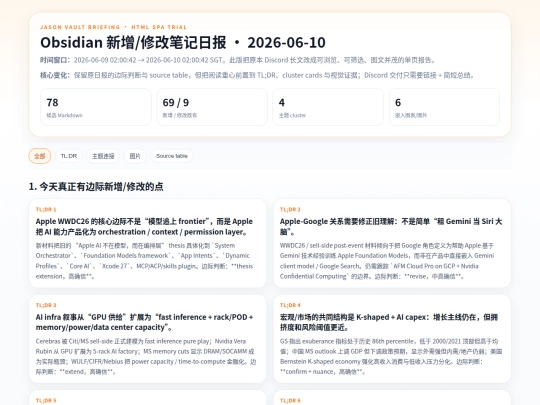540x405 pixels.
Task: Click the 78 候选 Markdown stat card
Action: (x=96, y=107)
